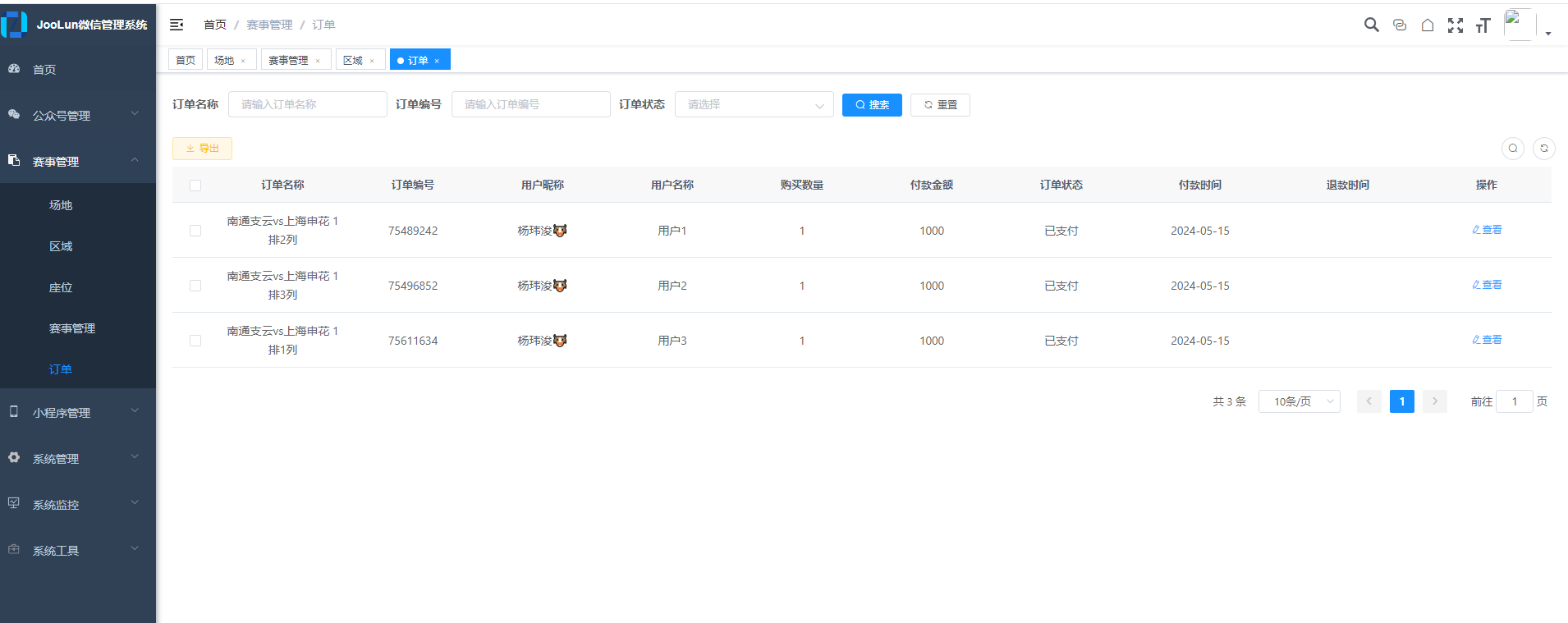Click 查看 for order 75611634
This screenshot has width=1568, height=623.
click(x=1487, y=340)
